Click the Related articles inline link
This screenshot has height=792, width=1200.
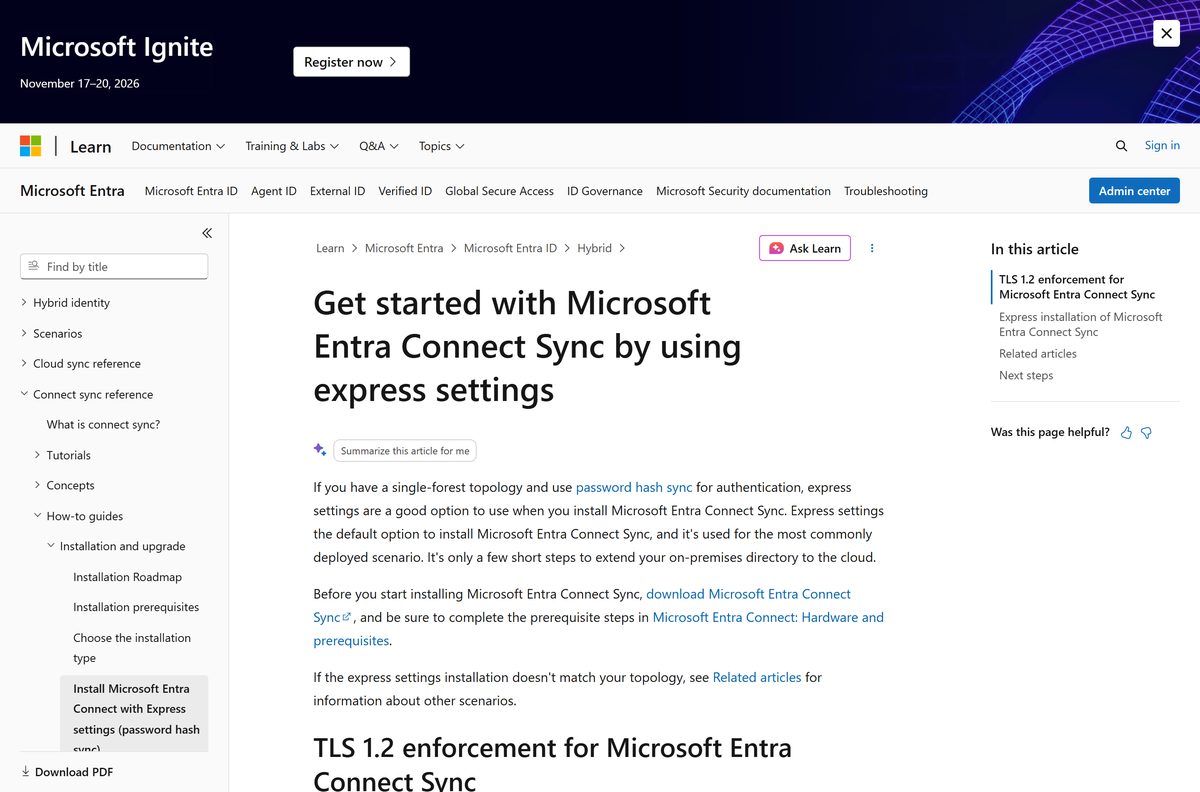tap(757, 678)
